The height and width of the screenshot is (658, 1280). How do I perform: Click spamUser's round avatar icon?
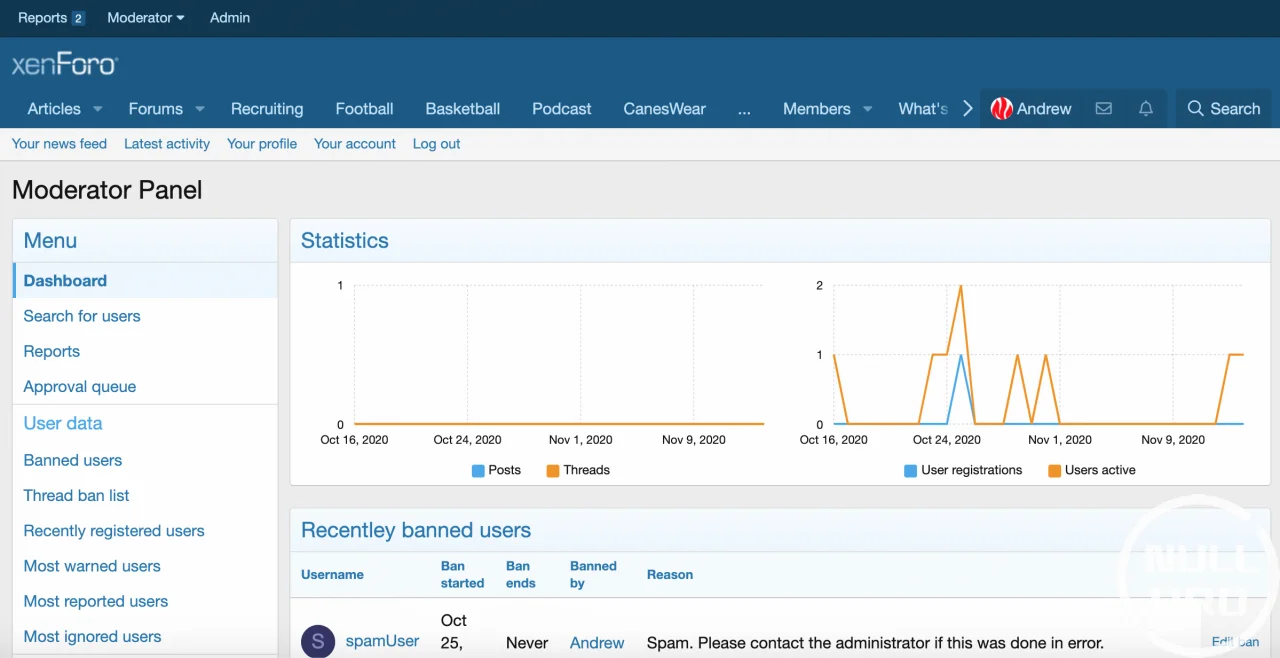point(318,641)
